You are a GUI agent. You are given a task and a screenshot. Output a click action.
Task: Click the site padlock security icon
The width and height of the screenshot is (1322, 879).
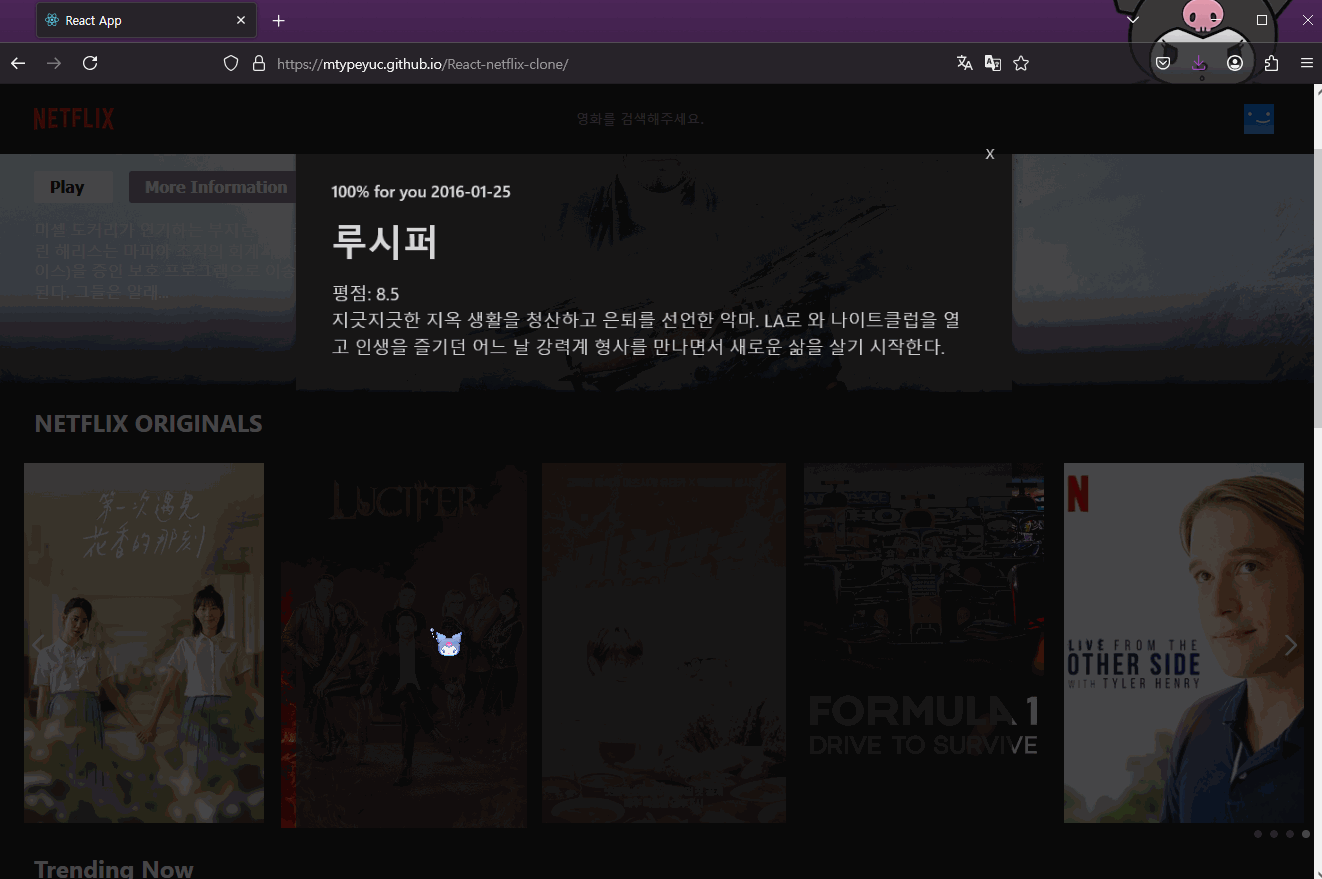[259, 63]
